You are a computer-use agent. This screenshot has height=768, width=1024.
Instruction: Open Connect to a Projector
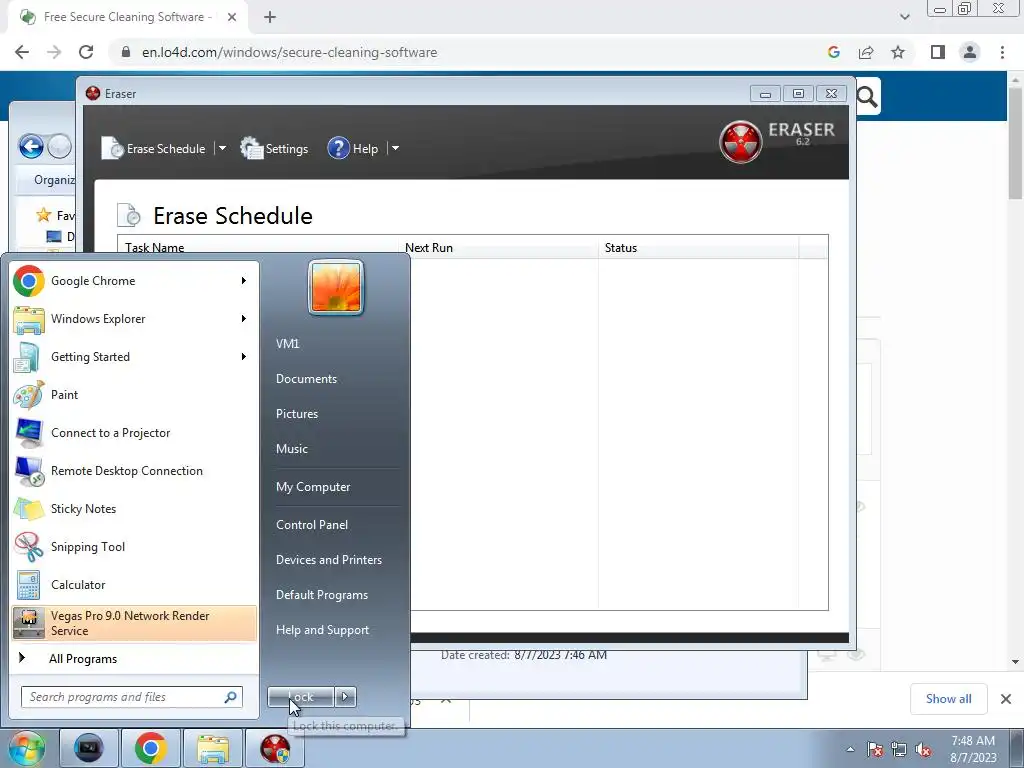pos(134,432)
